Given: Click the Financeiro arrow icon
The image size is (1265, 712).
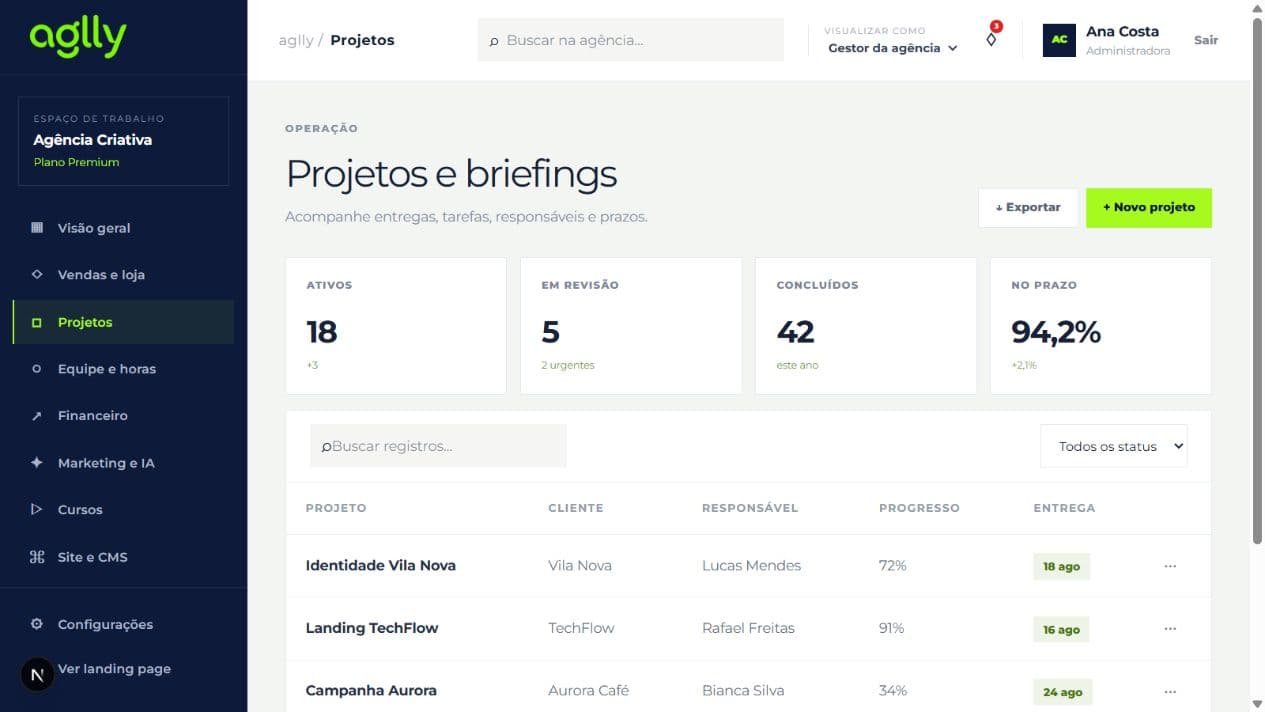Looking at the screenshot, I should coord(37,416).
